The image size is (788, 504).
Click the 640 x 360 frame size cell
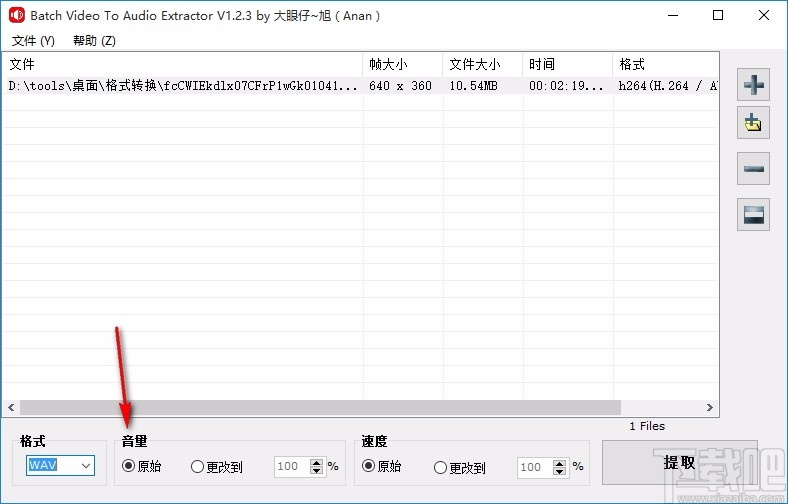[x=401, y=86]
